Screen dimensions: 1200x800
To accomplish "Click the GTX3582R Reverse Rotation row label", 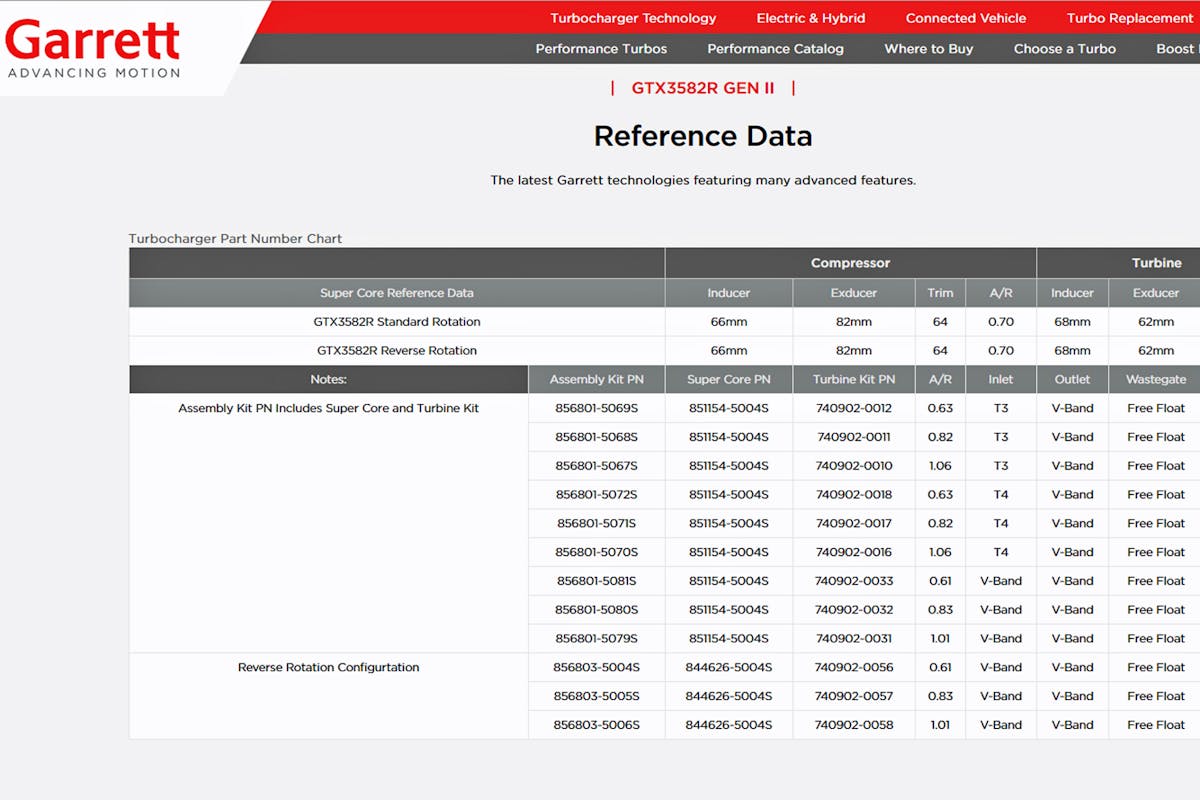I will tap(397, 351).
